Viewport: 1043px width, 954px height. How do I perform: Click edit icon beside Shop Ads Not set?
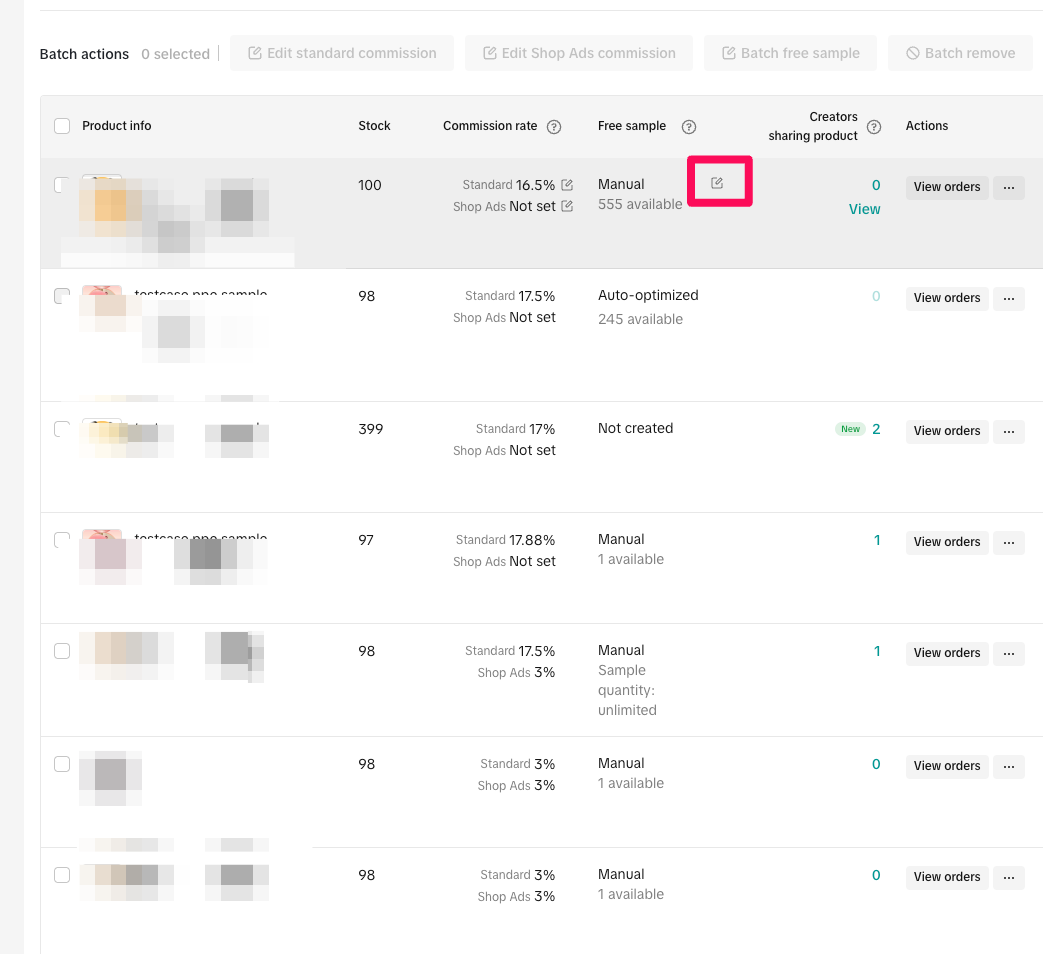click(567, 206)
